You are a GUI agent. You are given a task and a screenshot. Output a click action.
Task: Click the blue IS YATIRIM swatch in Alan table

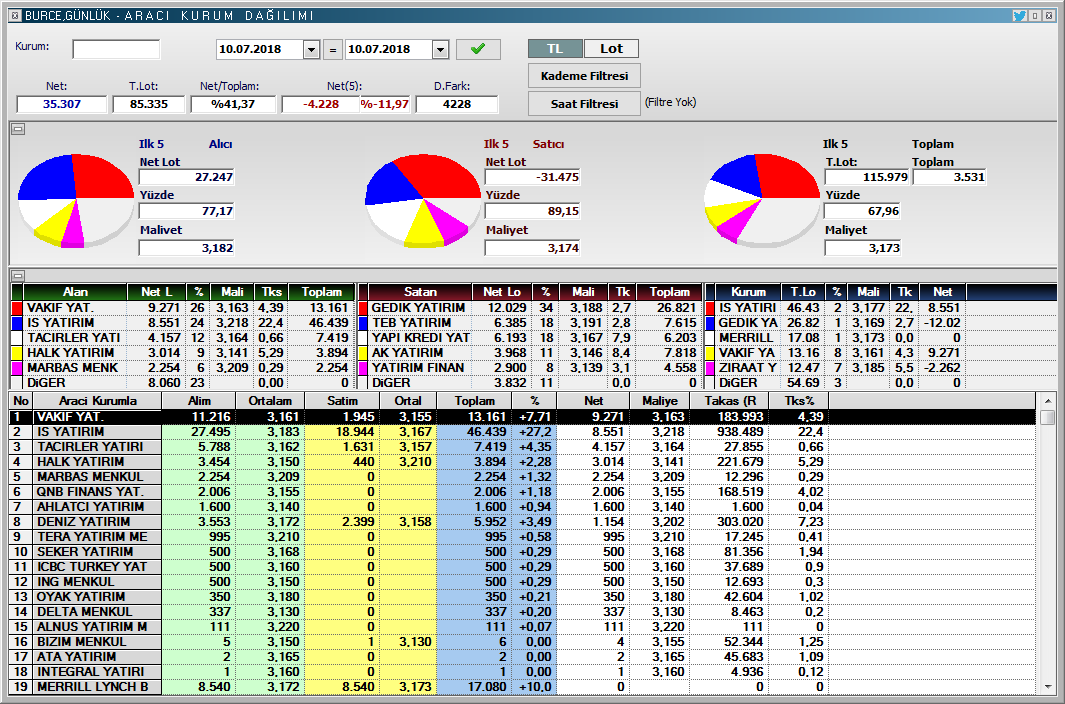click(x=18, y=323)
